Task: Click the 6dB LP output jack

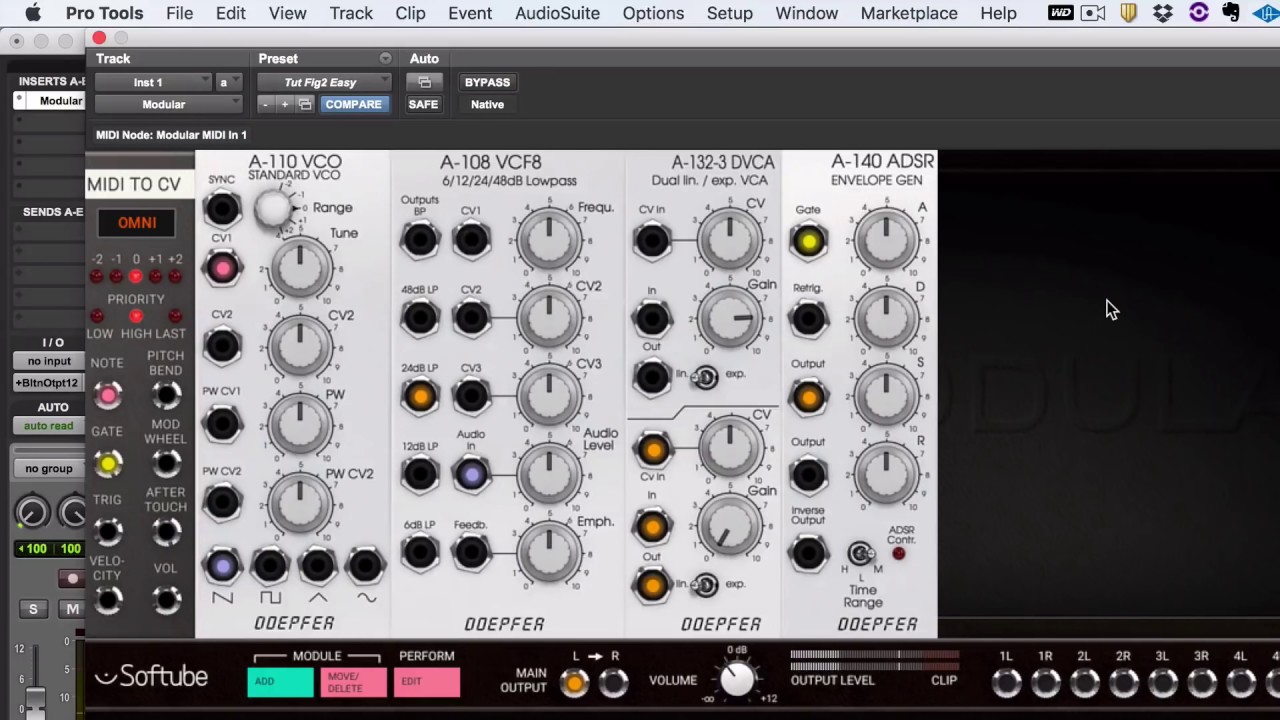Action: pos(420,552)
